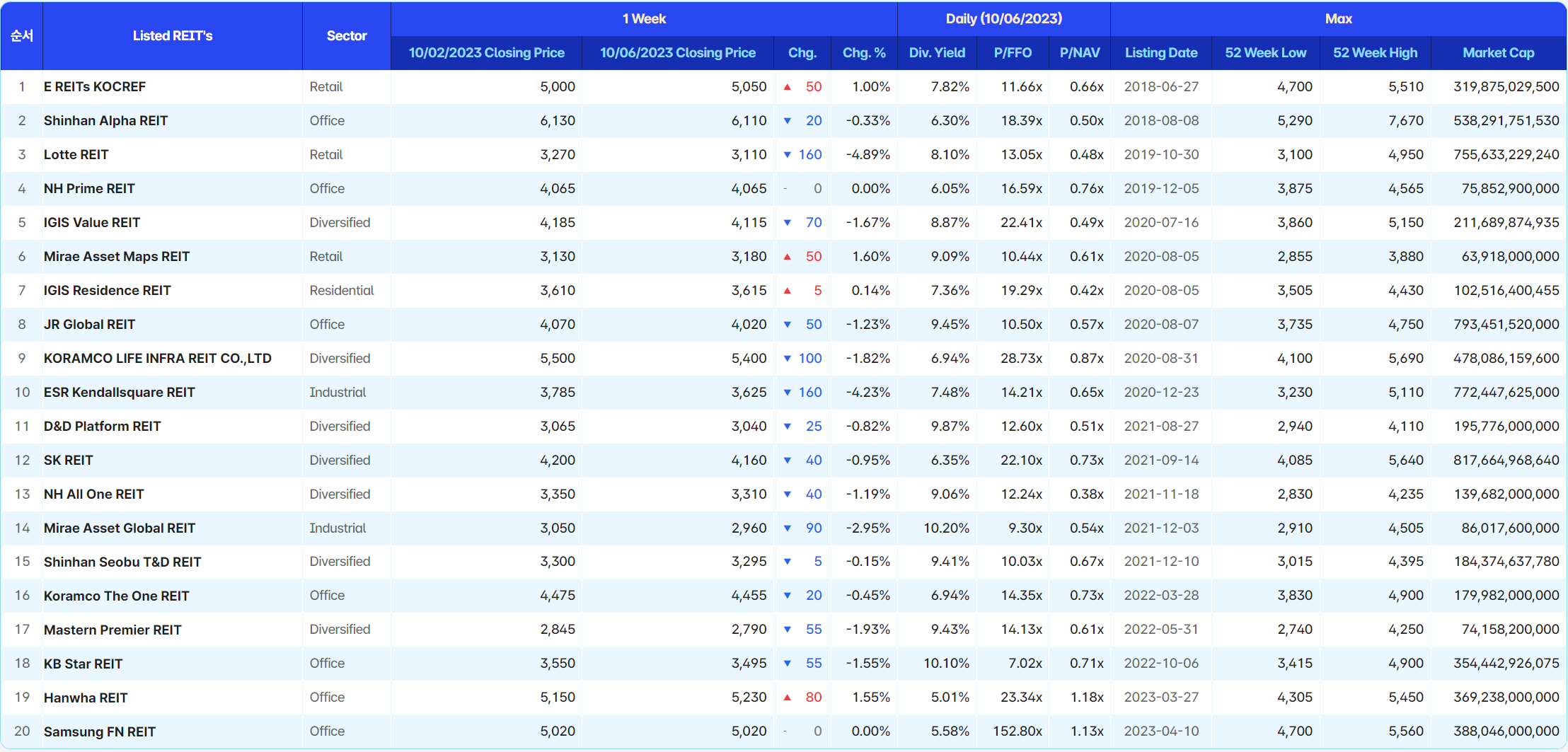Click the down arrow in SK REIT row
1568x752 pixels.
787,461
